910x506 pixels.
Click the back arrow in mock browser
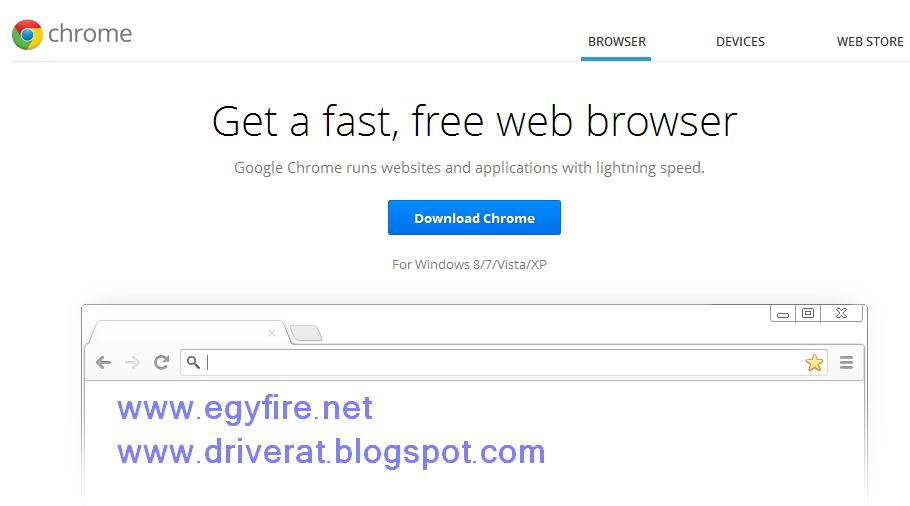[103, 363]
